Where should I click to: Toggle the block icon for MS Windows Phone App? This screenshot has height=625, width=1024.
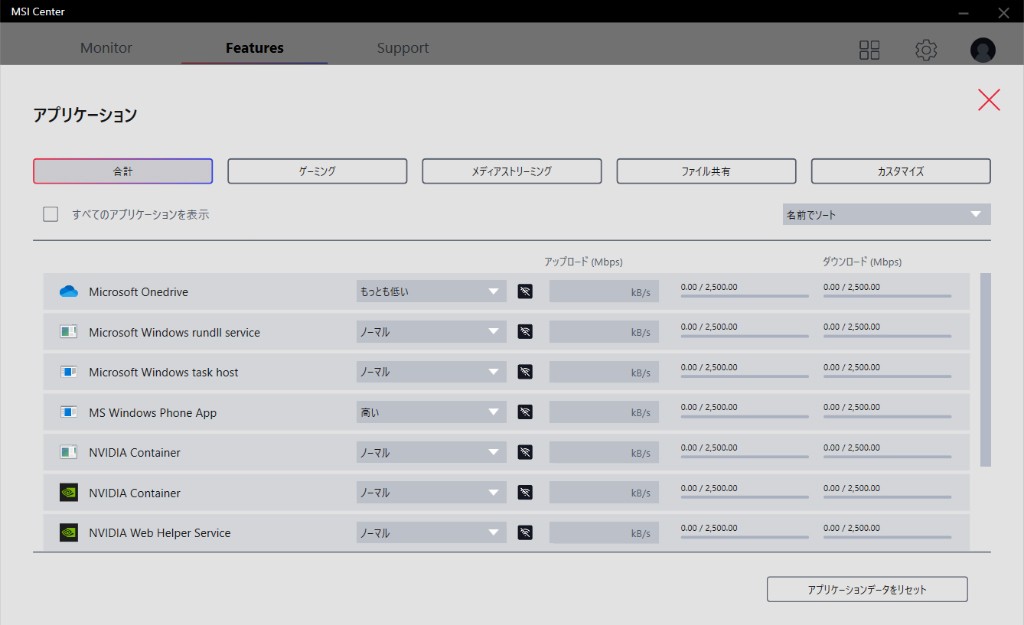(525, 412)
